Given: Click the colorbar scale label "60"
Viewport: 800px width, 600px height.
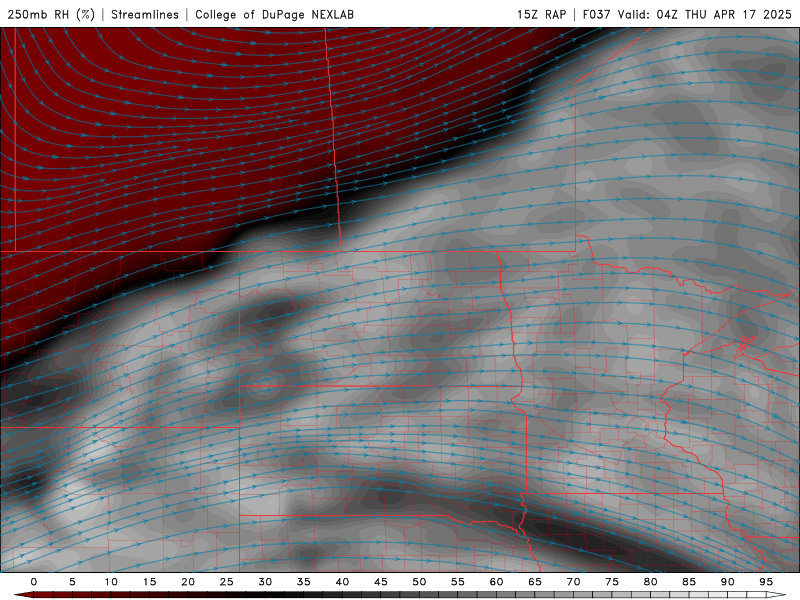Looking at the screenshot, I should (x=496, y=582).
